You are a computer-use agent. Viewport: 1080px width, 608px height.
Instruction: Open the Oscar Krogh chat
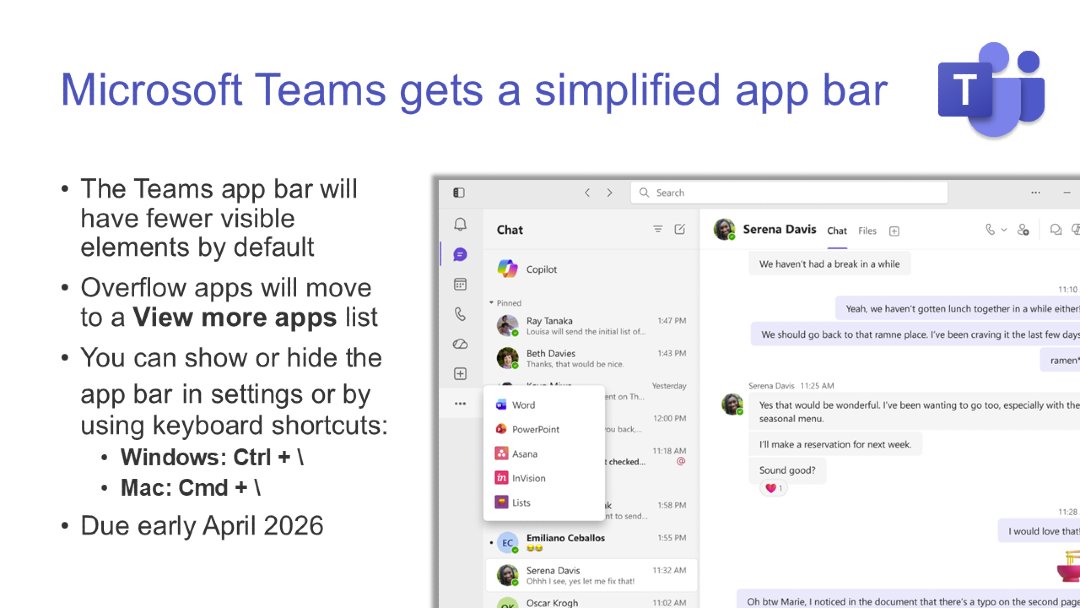coord(591,602)
